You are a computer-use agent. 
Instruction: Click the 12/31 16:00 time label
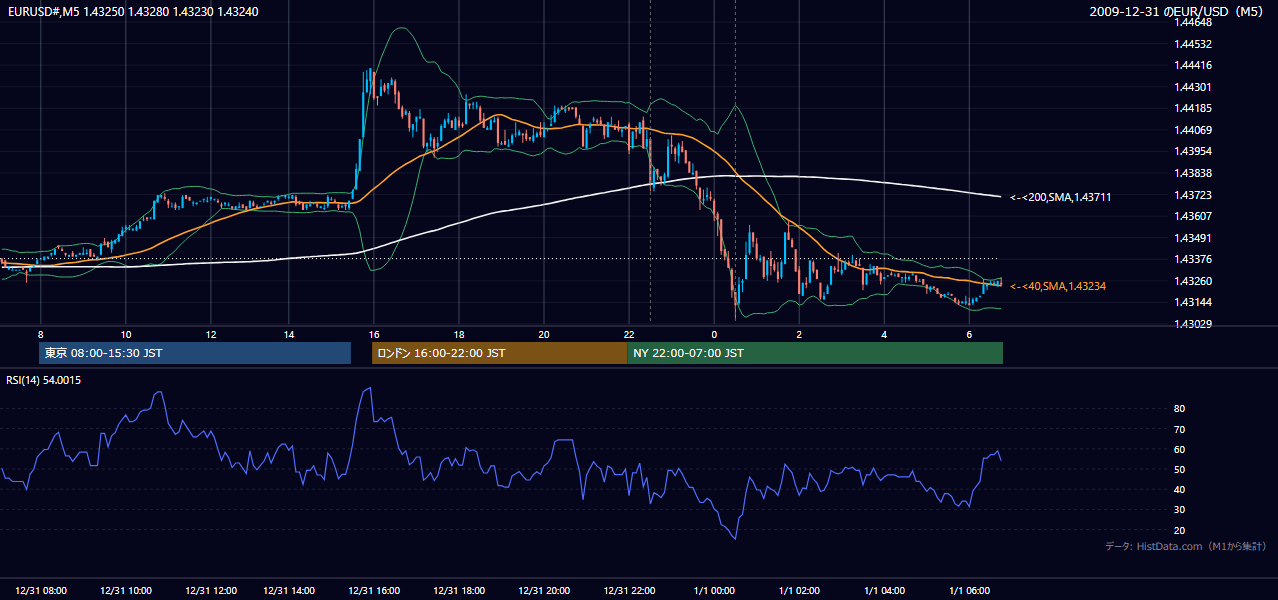[374, 591]
